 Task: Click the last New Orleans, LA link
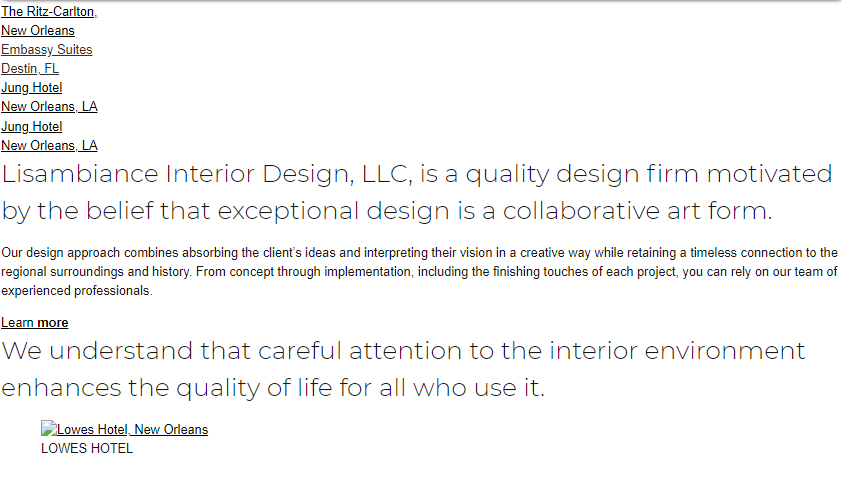click(x=49, y=146)
